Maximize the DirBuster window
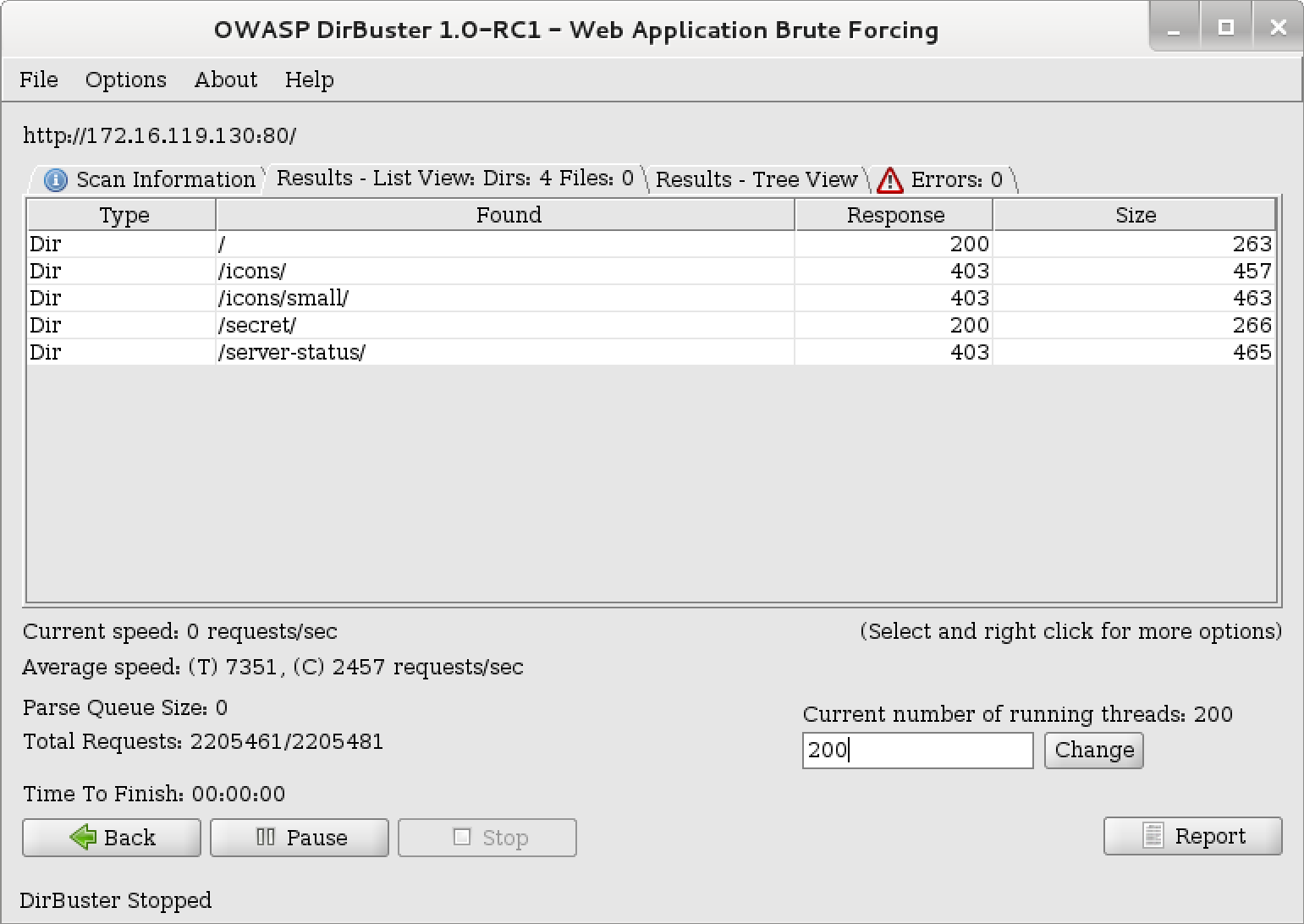This screenshot has width=1304, height=924. tap(1225, 28)
